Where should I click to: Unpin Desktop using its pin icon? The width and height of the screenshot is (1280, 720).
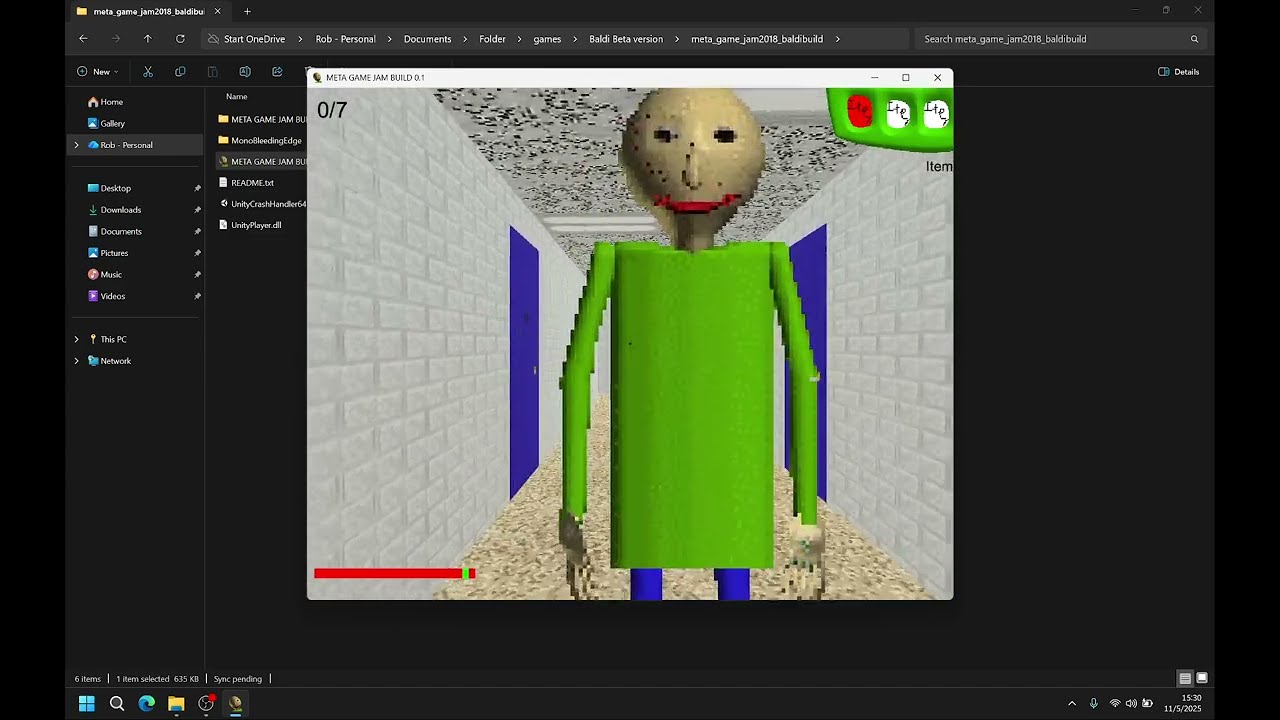197,188
